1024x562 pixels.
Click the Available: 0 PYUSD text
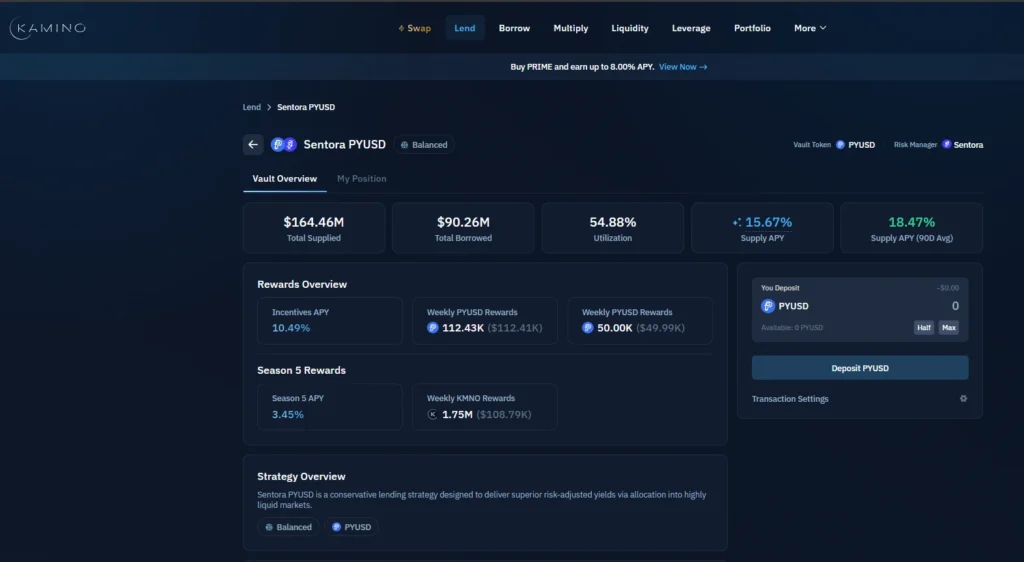pos(792,328)
